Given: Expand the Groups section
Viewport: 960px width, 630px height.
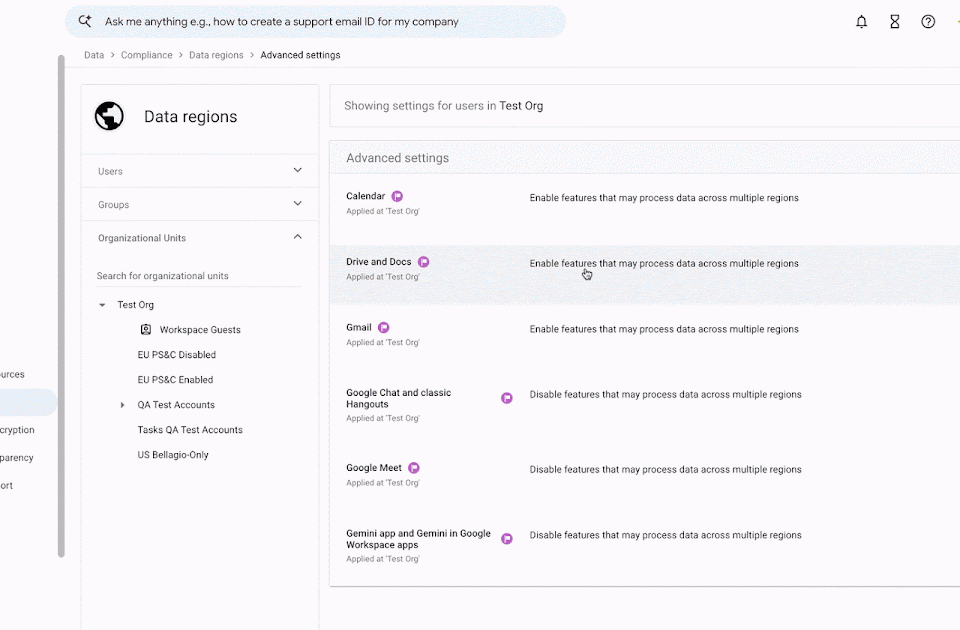Looking at the screenshot, I should [x=200, y=204].
